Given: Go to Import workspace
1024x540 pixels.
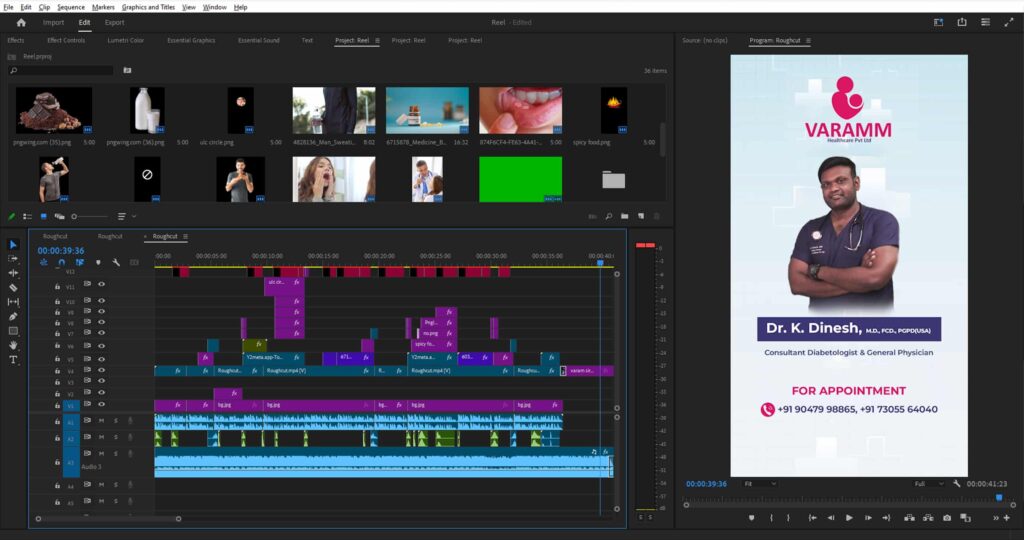Looking at the screenshot, I should click(x=54, y=22).
